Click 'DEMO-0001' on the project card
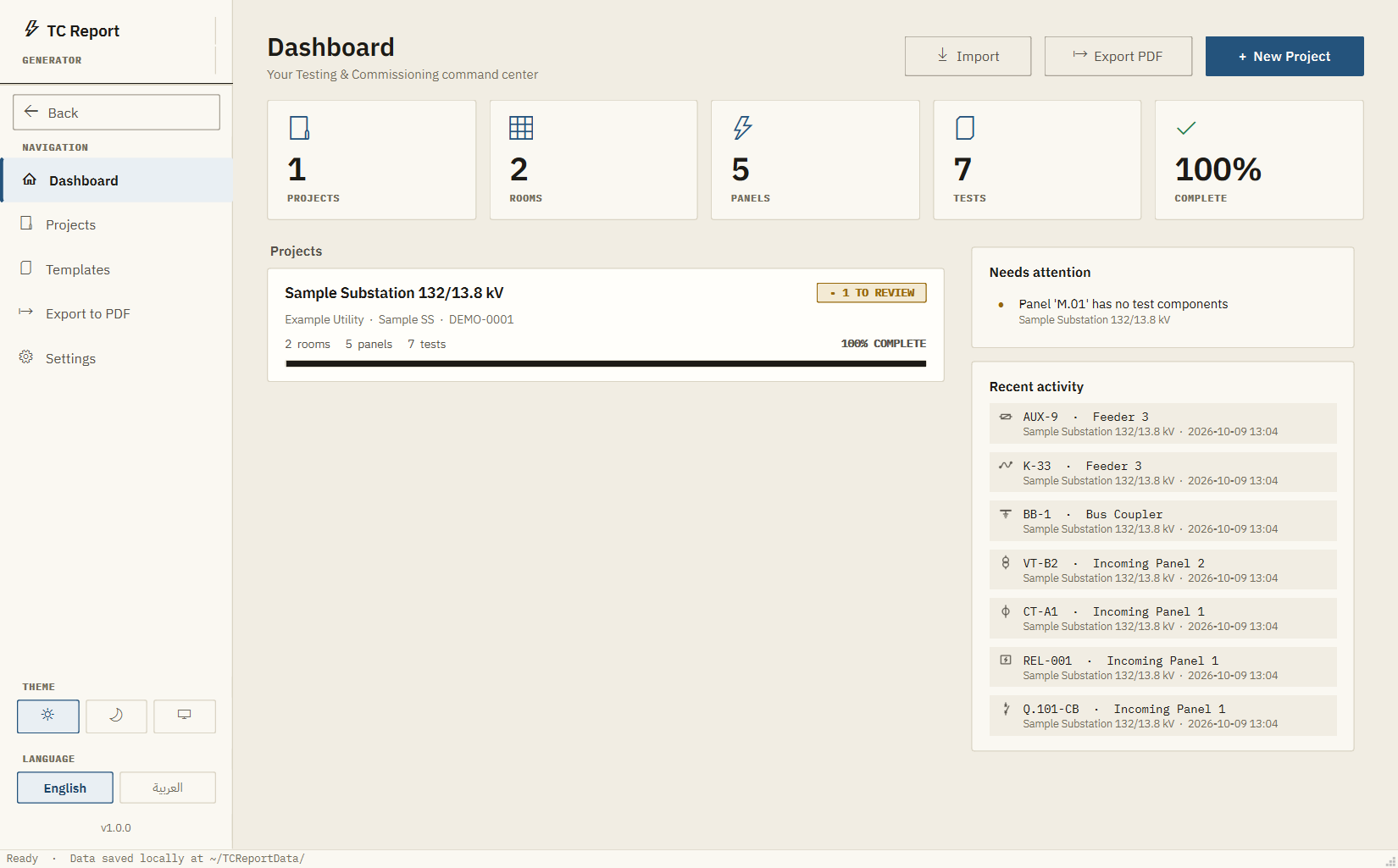 pyautogui.click(x=481, y=319)
